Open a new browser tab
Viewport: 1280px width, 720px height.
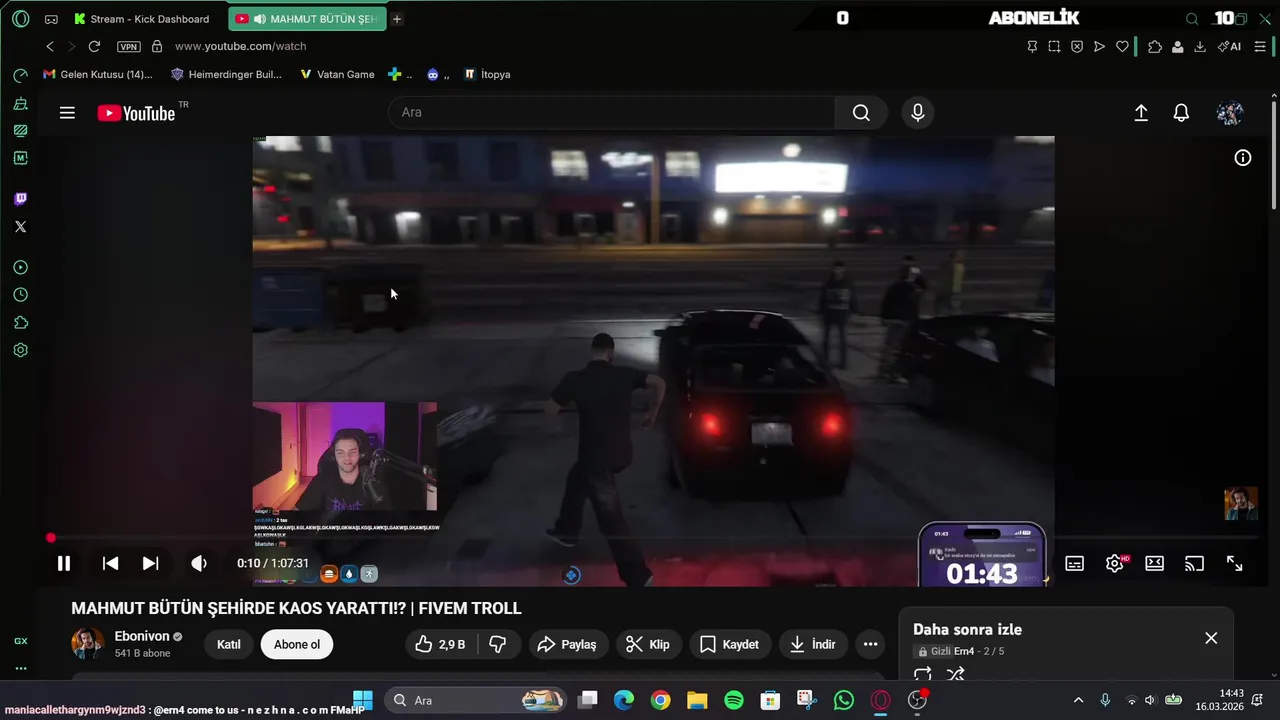[397, 19]
